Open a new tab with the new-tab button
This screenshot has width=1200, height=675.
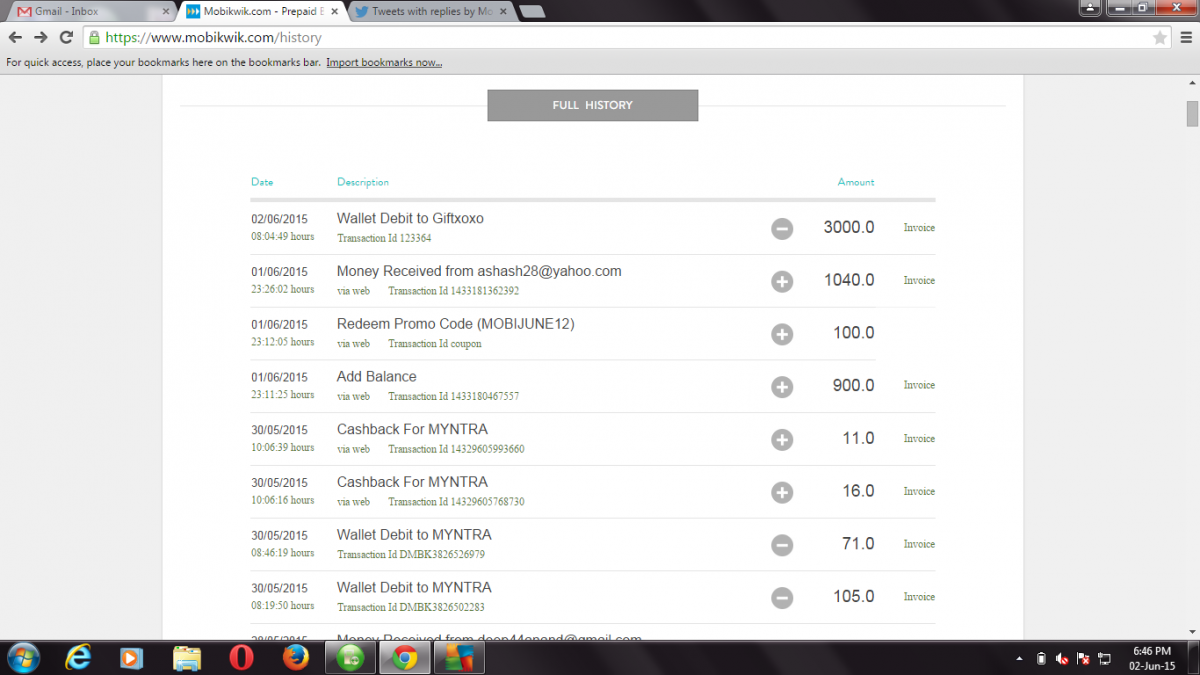click(532, 12)
